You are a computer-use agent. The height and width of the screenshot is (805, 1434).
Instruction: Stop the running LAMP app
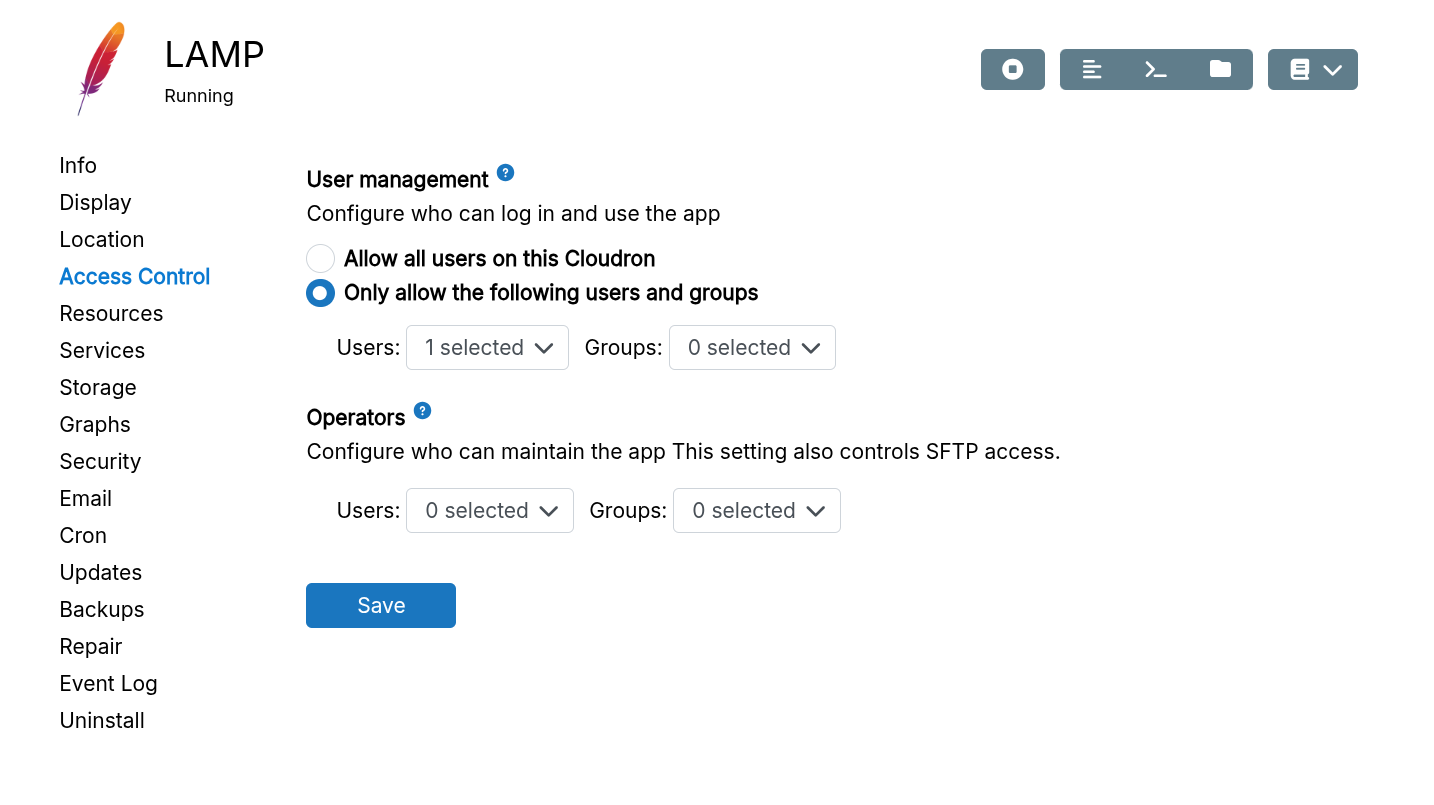pyautogui.click(x=1012, y=69)
